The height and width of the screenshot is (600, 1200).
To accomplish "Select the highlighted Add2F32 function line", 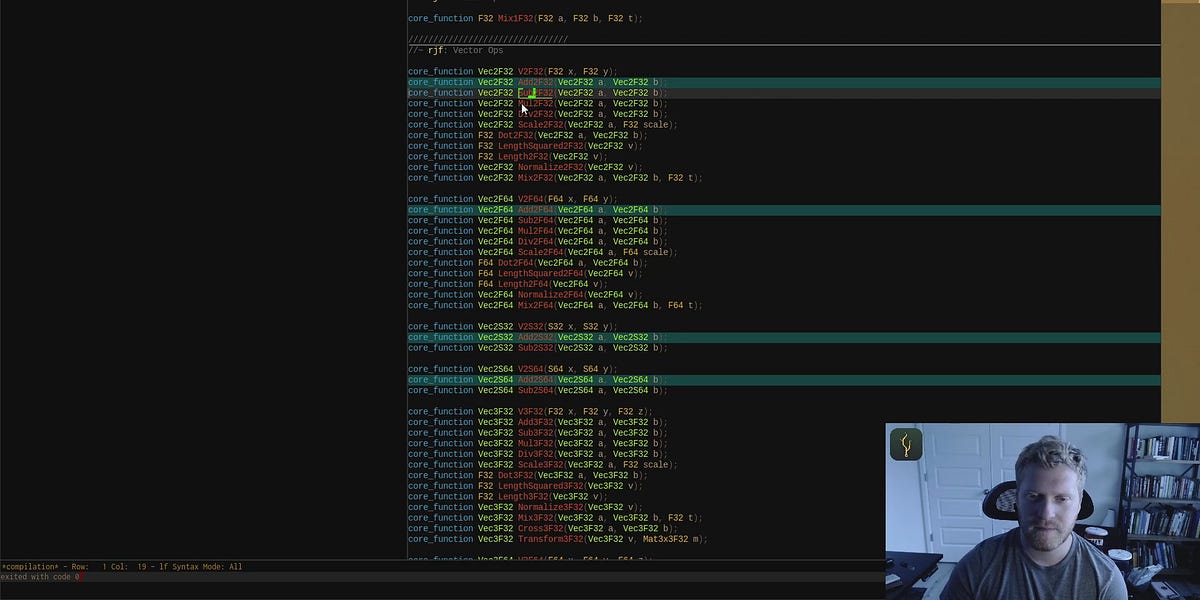I will 535,81.
